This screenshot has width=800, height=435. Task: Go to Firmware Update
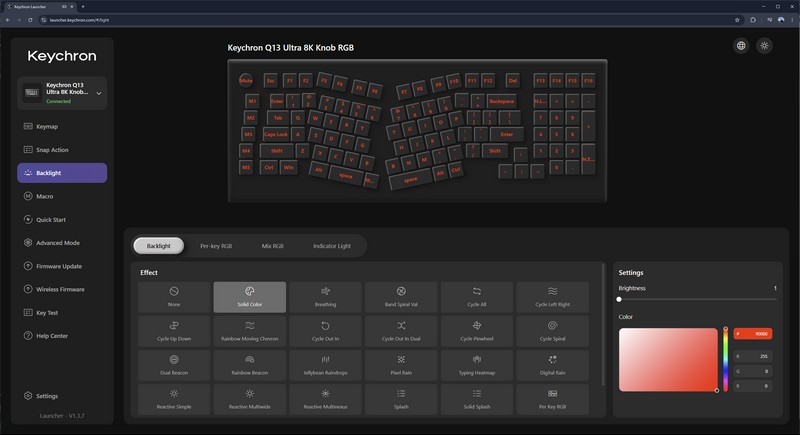62,266
